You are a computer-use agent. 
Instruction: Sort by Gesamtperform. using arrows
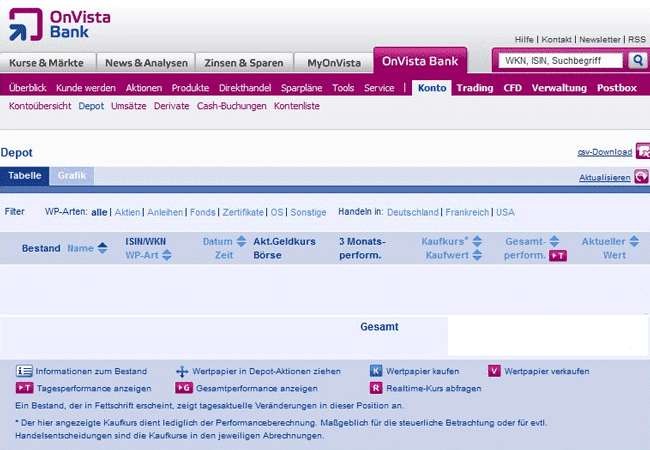click(x=554, y=241)
